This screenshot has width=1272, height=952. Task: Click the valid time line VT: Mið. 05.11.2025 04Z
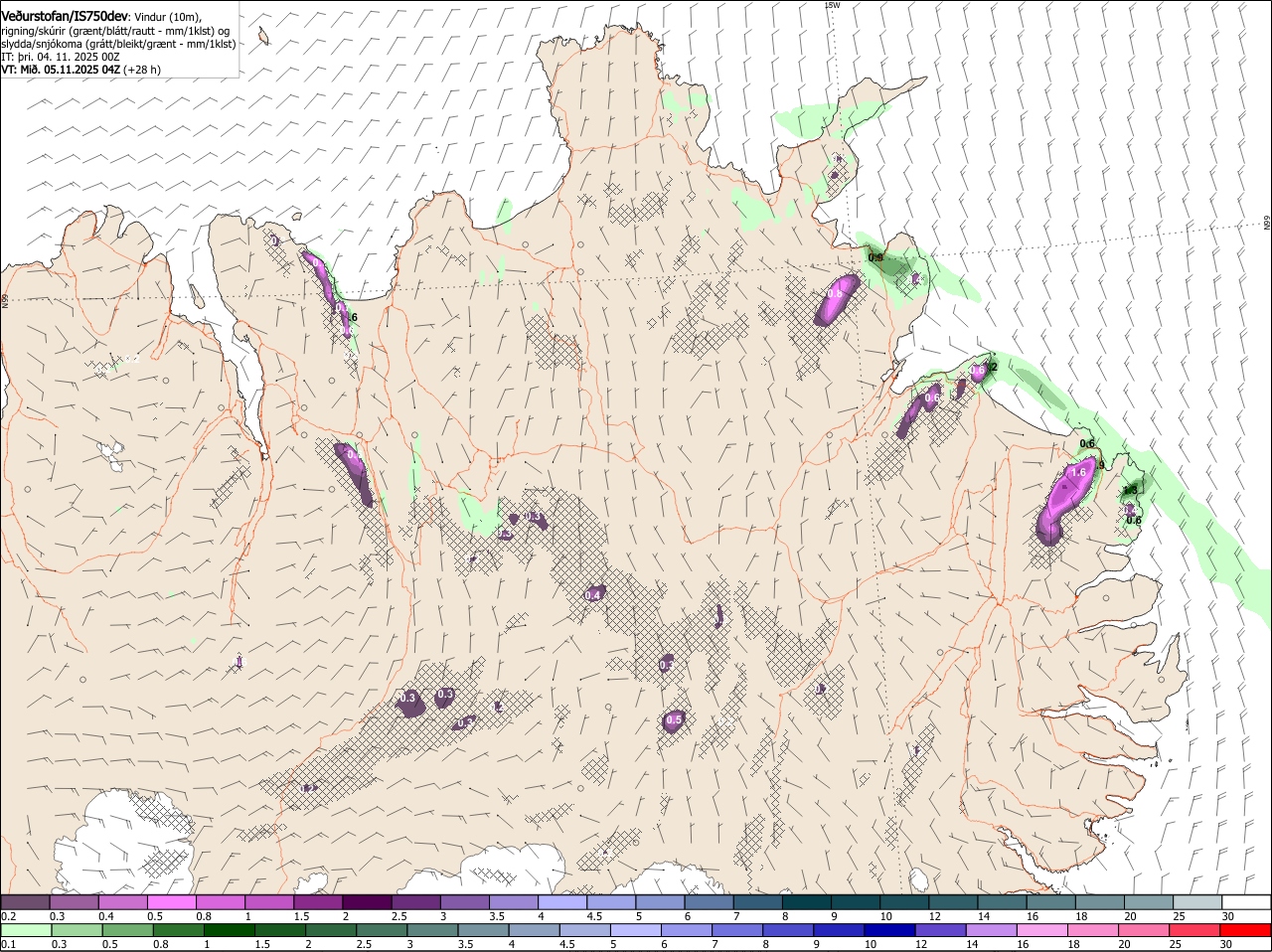(61, 70)
